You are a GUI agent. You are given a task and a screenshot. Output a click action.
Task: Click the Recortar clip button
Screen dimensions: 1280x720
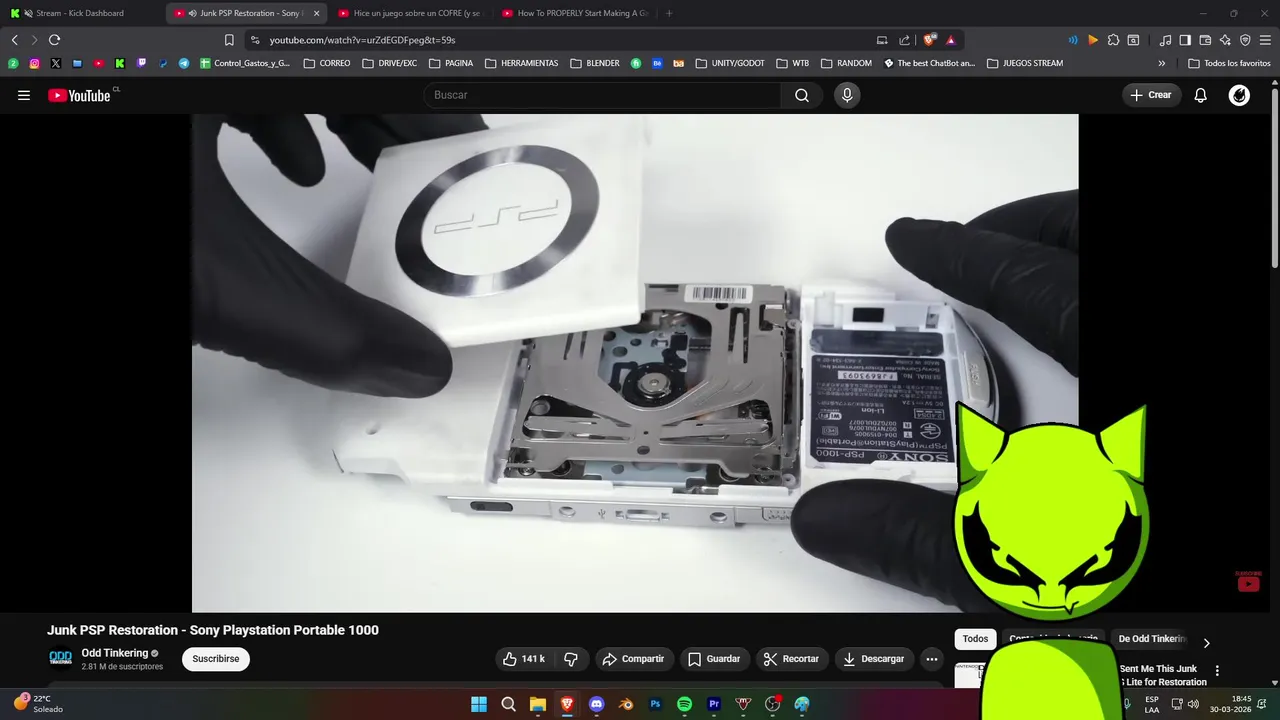point(791,659)
